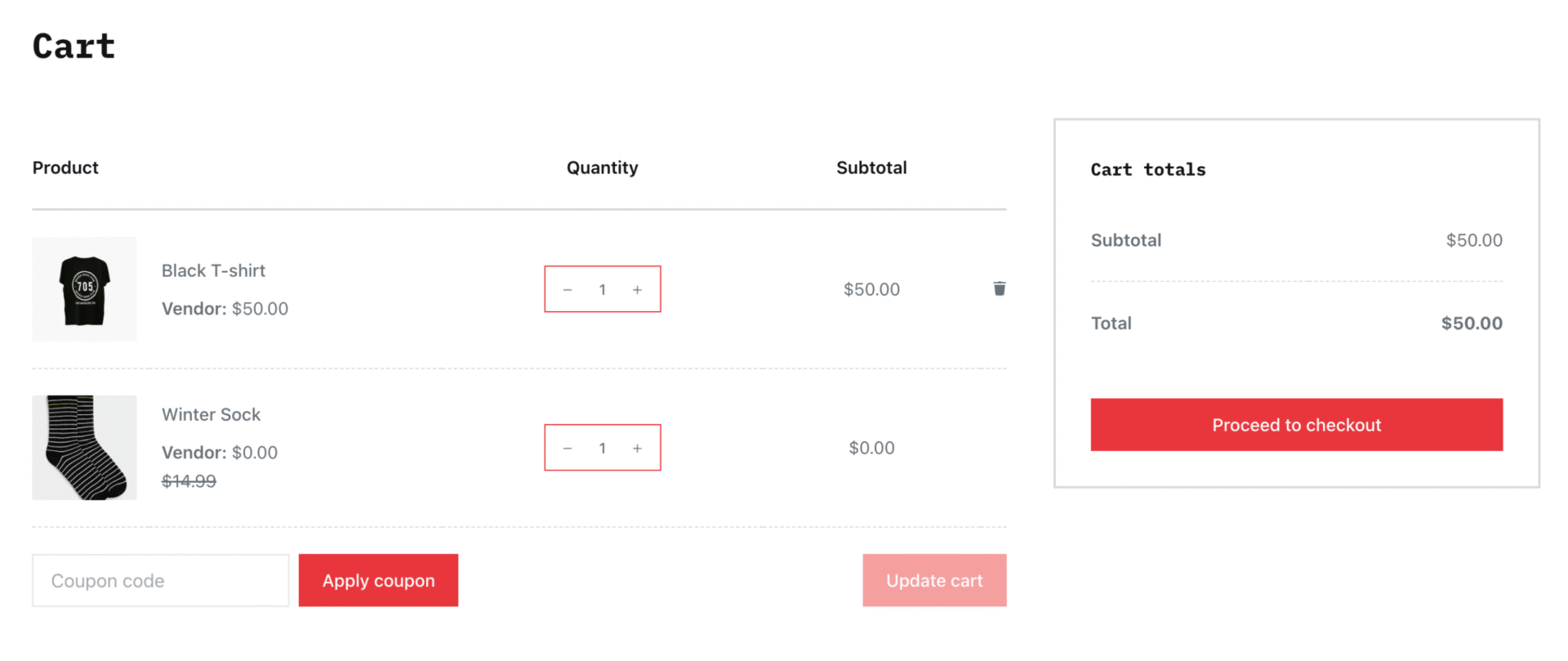This screenshot has height=661, width=1568.
Task: Decrease Winter Sock quantity with minus icon
Action: click(x=568, y=448)
